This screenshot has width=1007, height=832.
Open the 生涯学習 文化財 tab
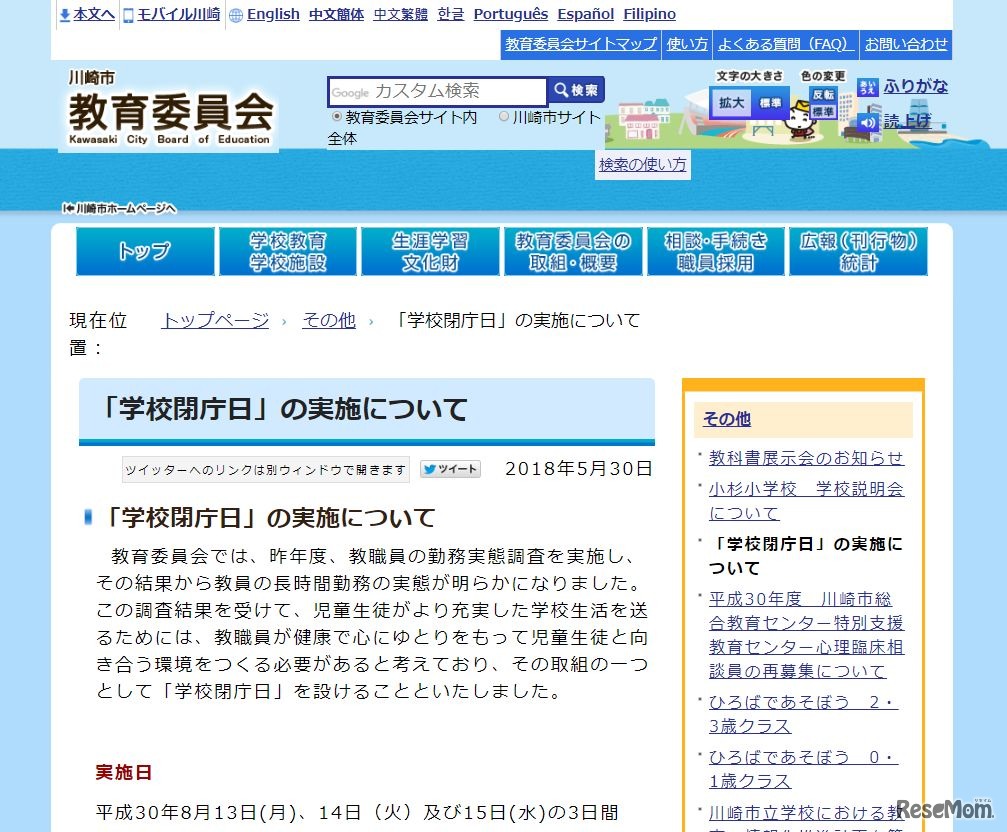[x=430, y=251]
